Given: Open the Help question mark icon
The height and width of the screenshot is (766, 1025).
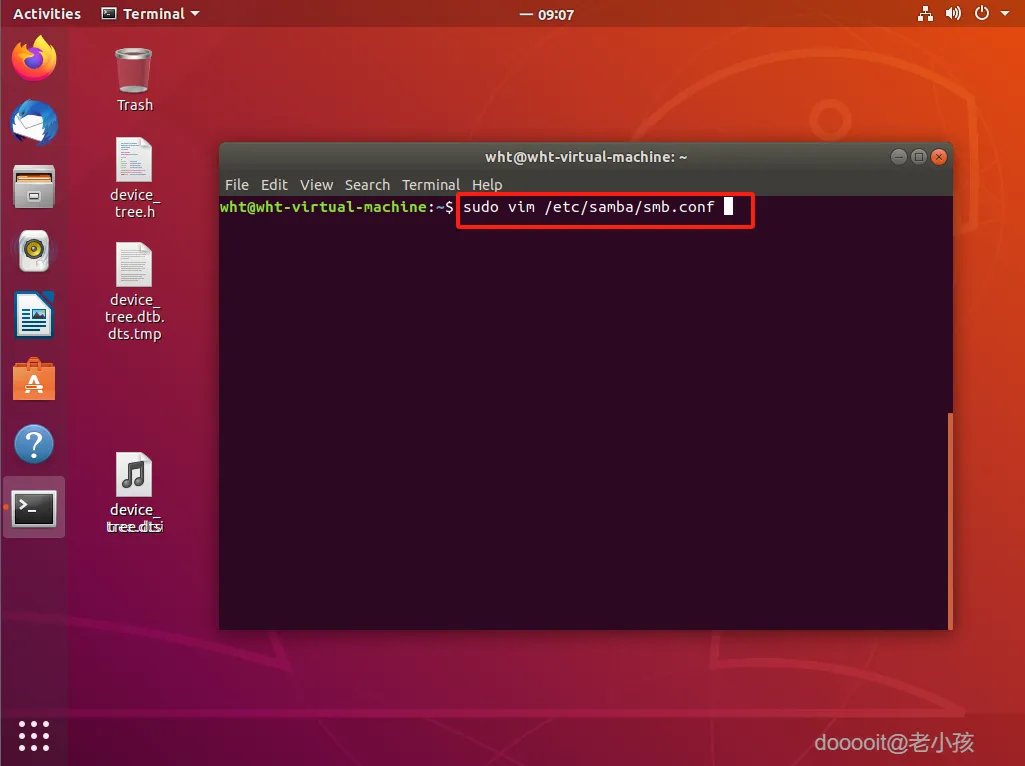Looking at the screenshot, I should pyautogui.click(x=34, y=444).
